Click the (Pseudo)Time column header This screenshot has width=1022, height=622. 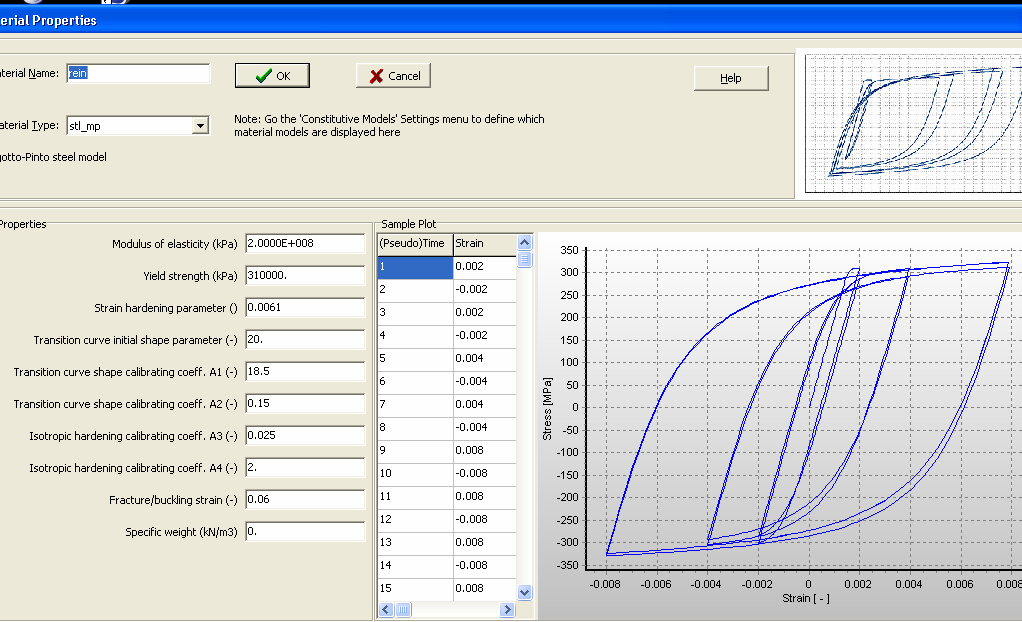pos(415,244)
